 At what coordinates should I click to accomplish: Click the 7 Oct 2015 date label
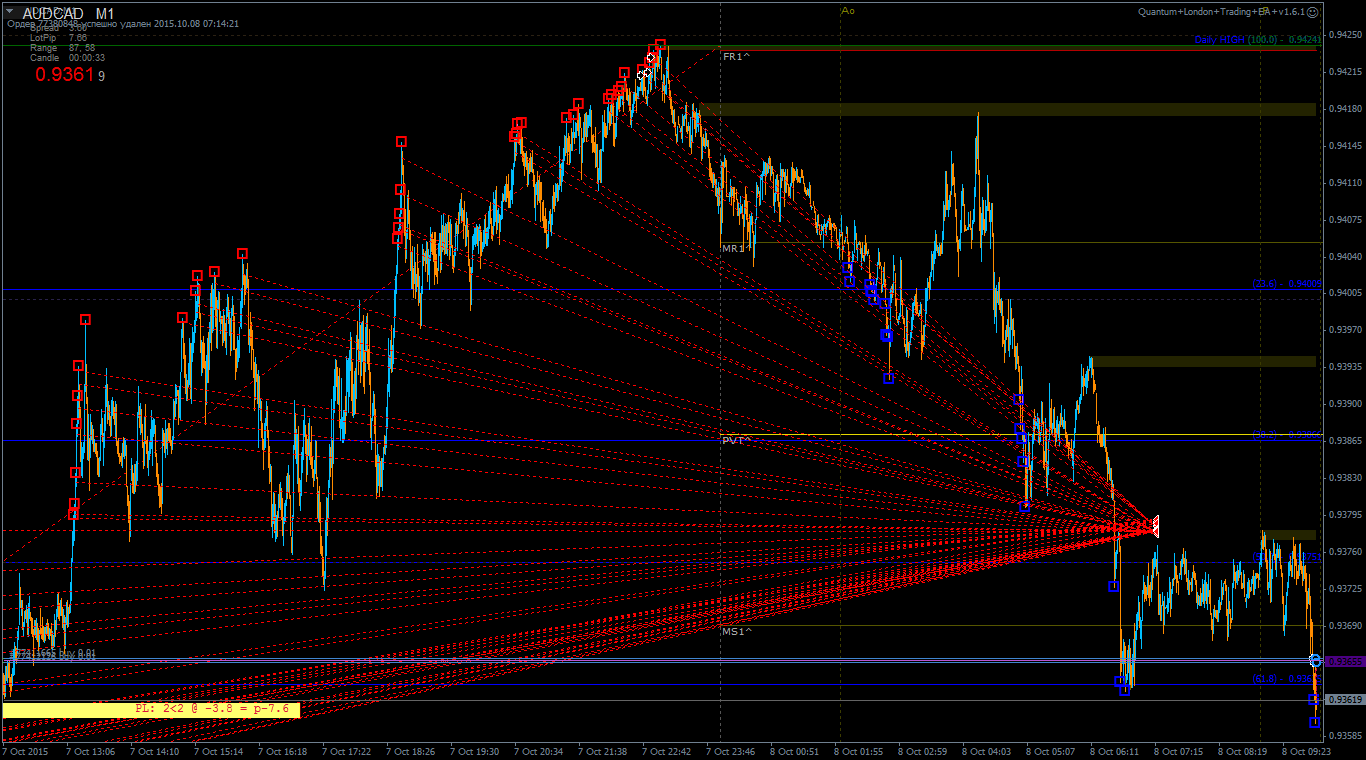click(x=26, y=751)
